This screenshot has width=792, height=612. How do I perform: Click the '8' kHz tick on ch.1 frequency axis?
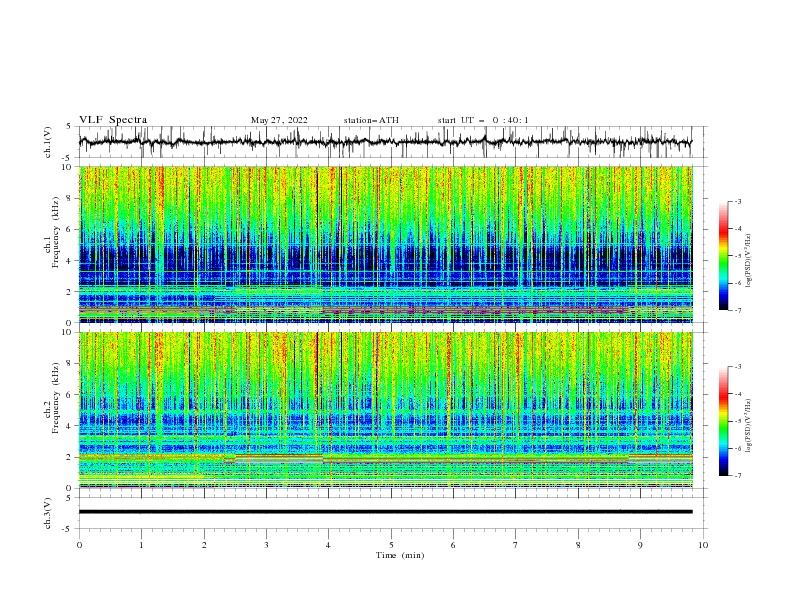coord(70,198)
